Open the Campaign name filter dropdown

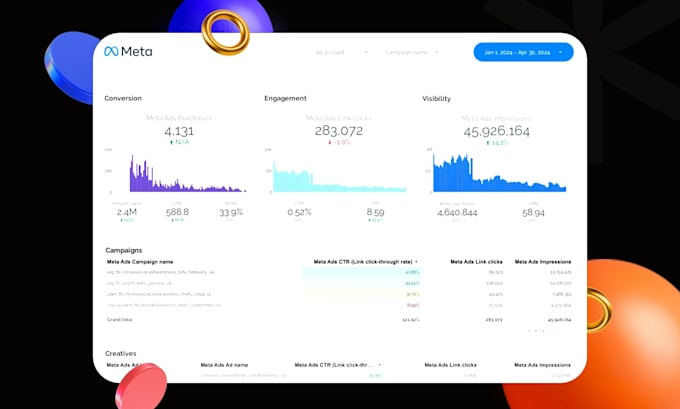412,52
